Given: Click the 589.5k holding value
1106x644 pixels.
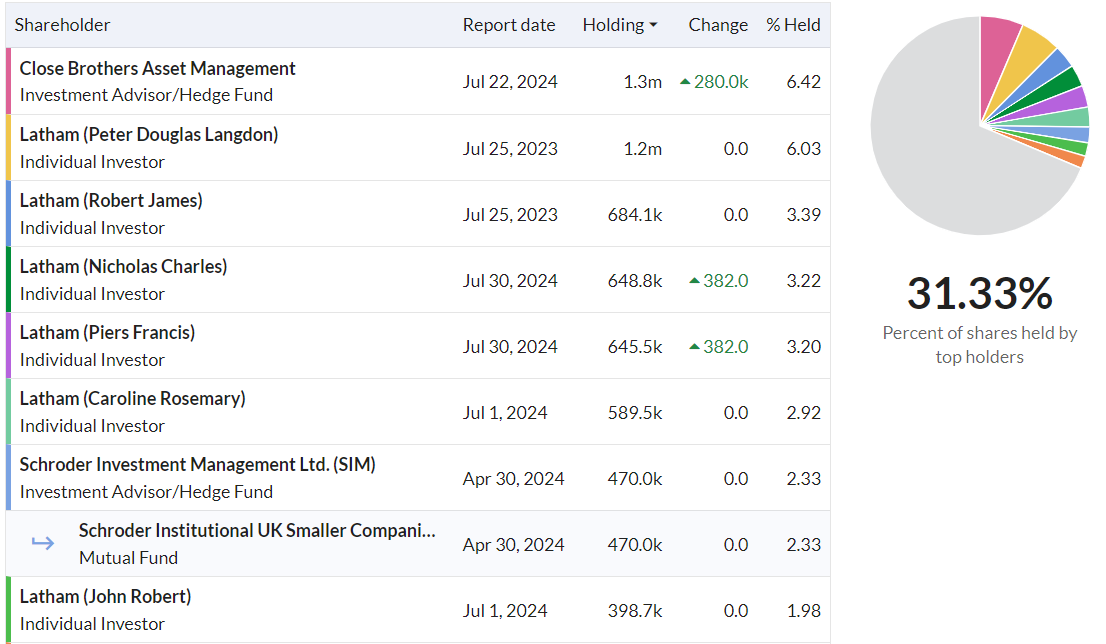Looking at the screenshot, I should [x=635, y=413].
